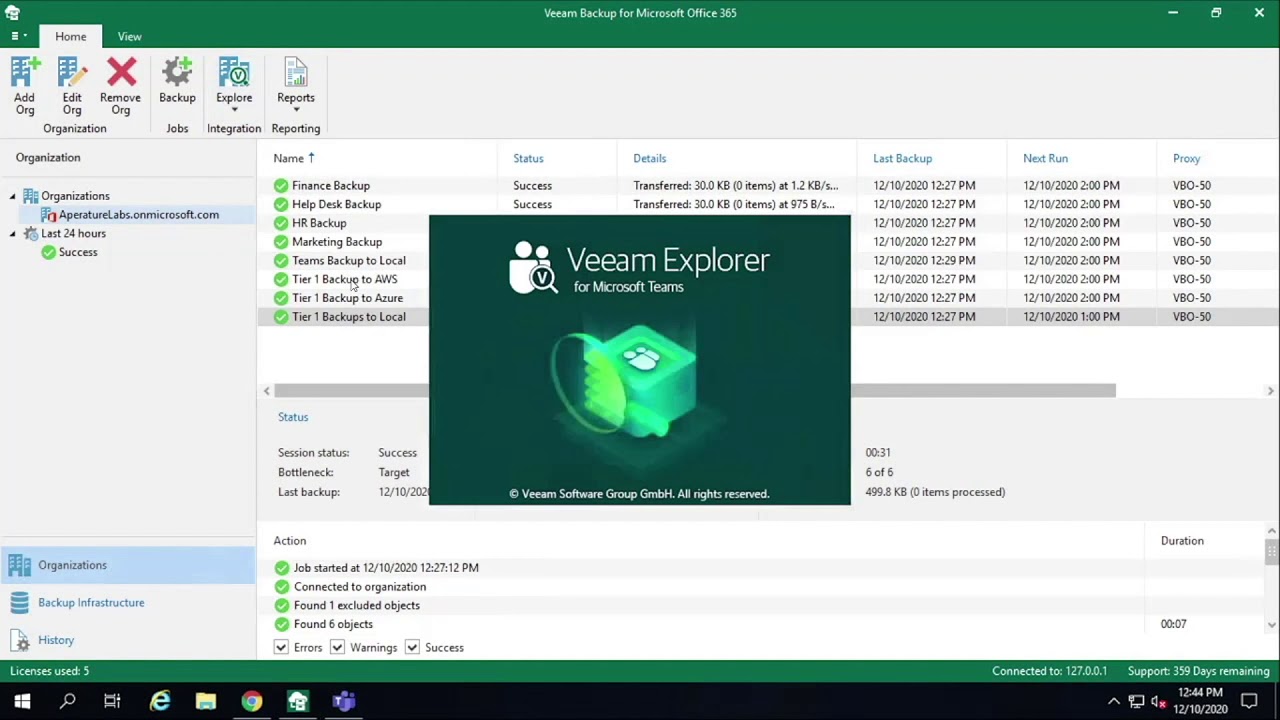This screenshot has width=1280, height=720.
Task: Switch to the Home ribbon tab
Action: point(70,36)
